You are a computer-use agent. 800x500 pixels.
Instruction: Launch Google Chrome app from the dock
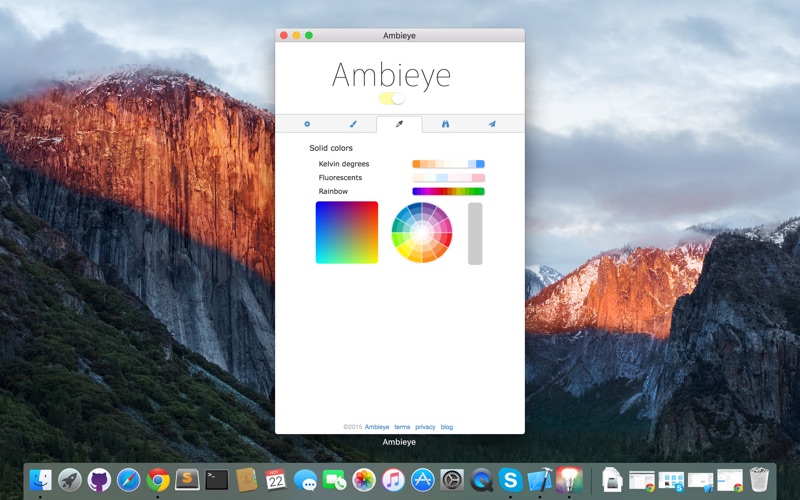pos(158,480)
